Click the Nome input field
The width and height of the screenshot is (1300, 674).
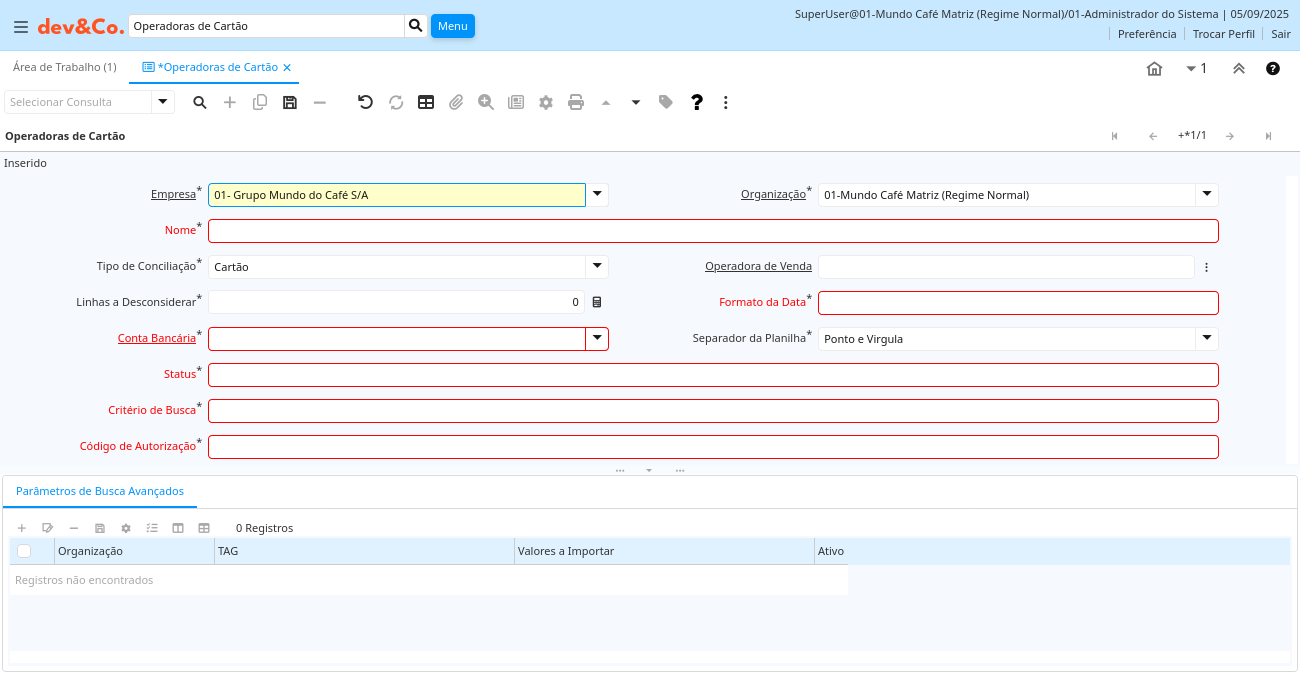[x=713, y=231]
